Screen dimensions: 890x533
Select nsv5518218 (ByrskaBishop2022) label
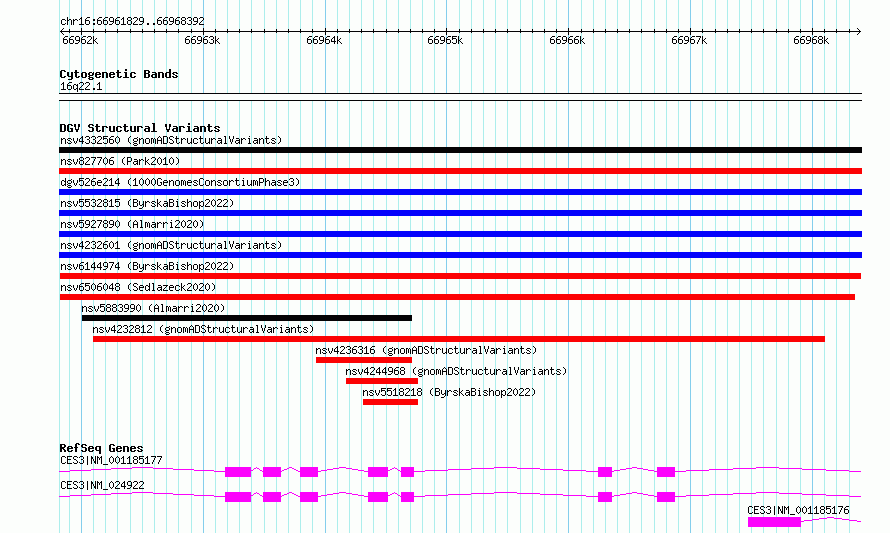(449, 392)
